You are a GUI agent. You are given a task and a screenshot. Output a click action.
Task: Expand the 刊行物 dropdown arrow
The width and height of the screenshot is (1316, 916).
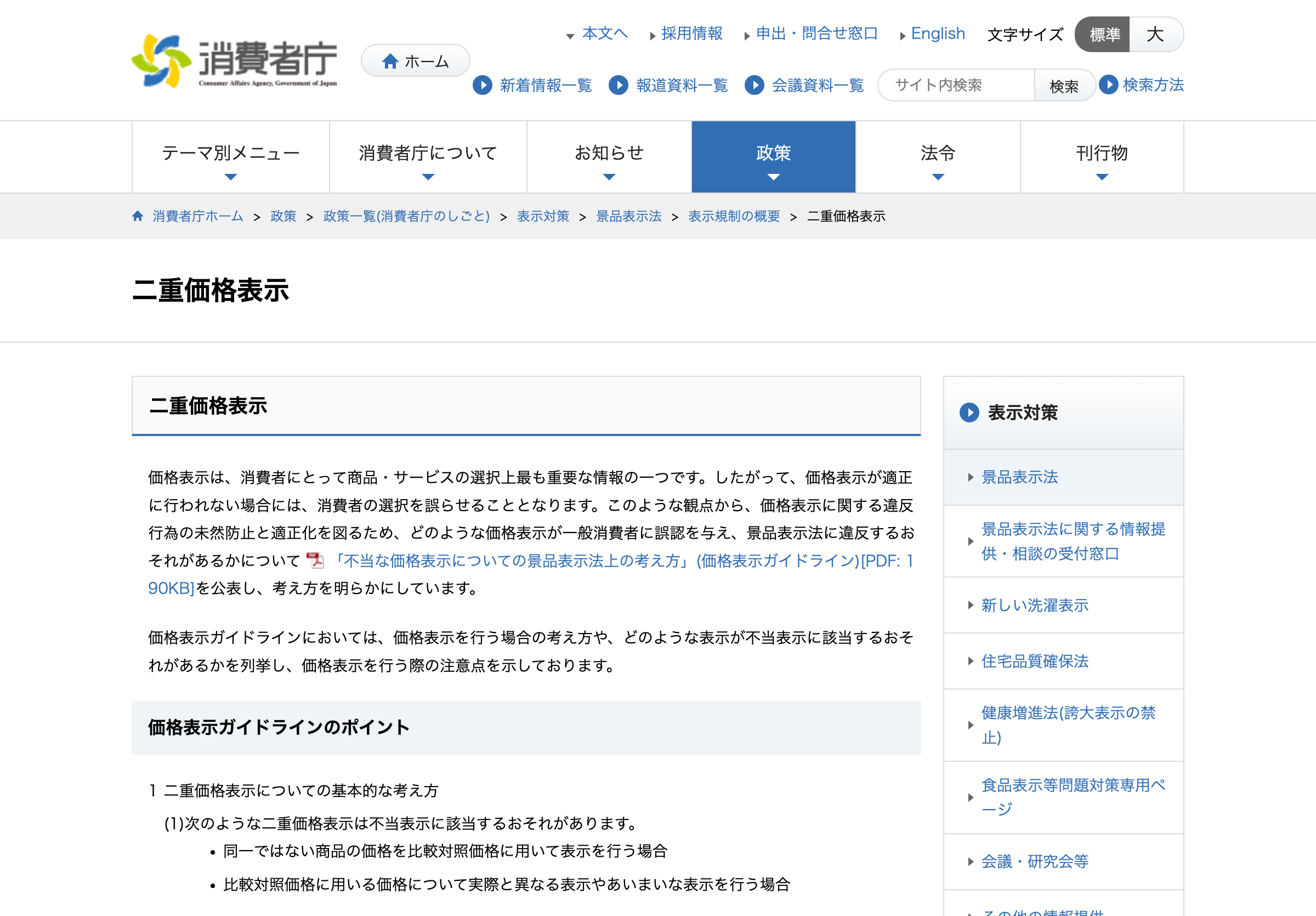coord(1102,177)
